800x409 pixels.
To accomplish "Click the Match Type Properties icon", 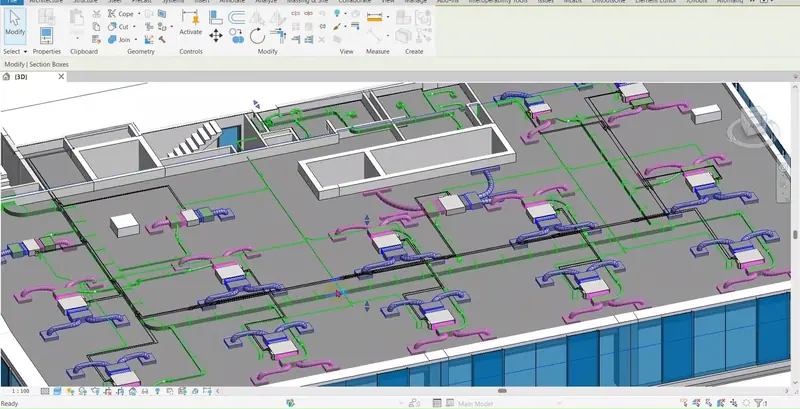I will [96, 39].
